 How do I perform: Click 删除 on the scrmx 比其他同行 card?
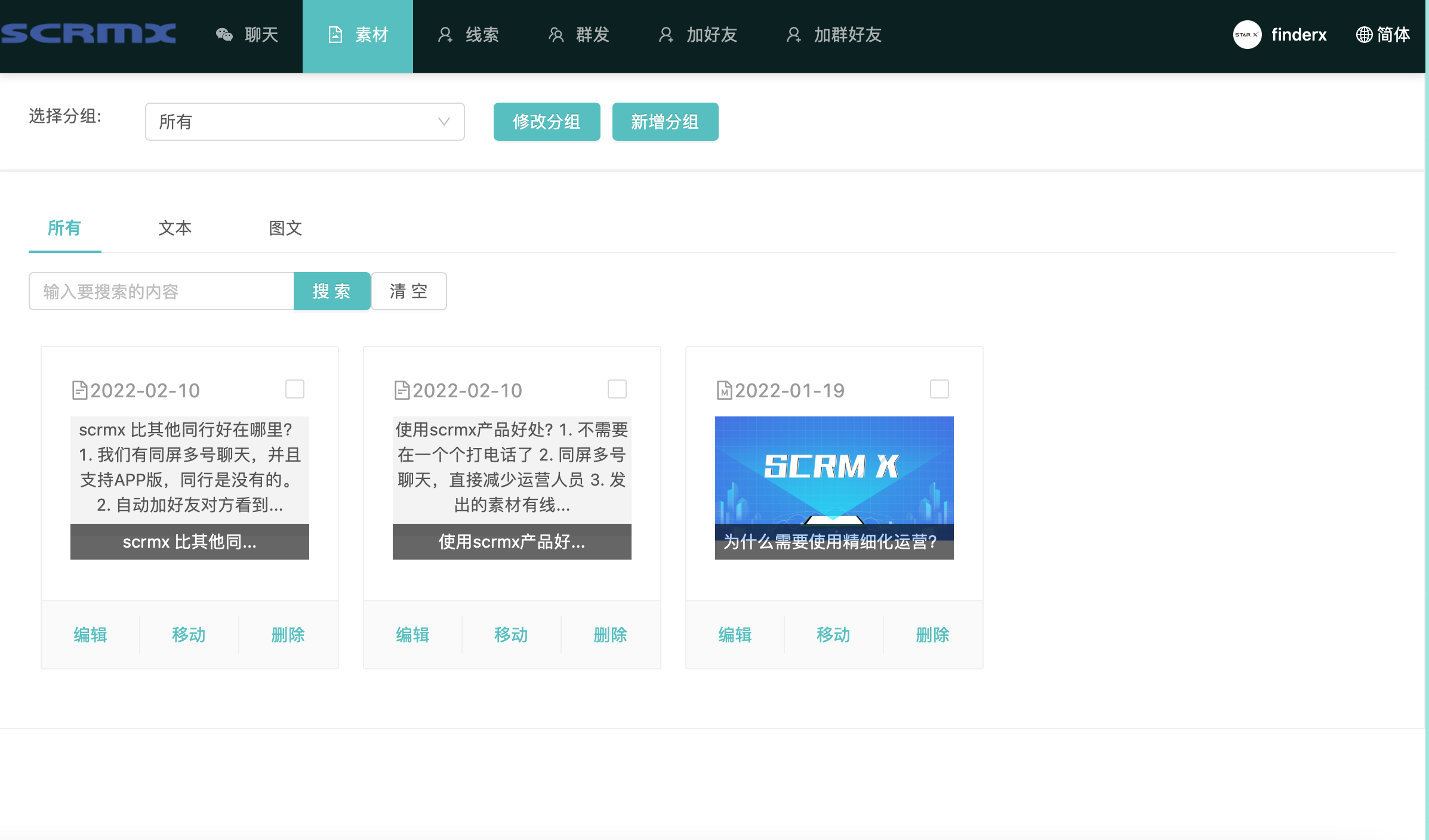tap(288, 635)
